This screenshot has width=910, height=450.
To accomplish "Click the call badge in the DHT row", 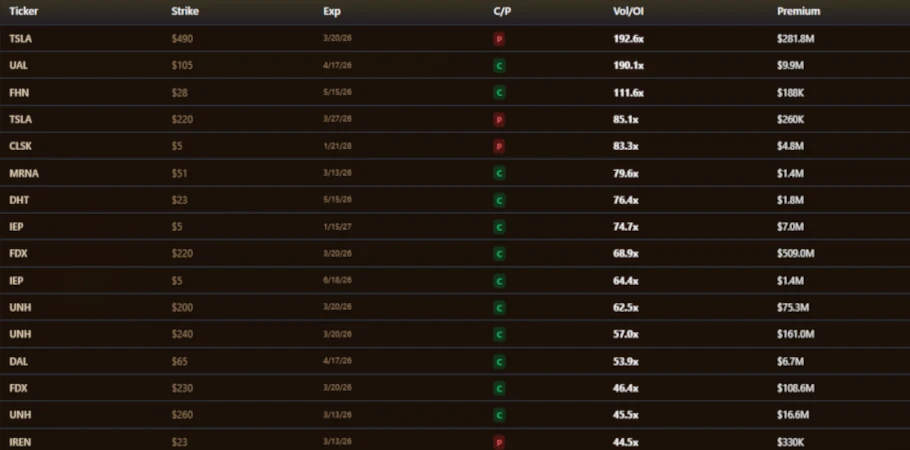I will (499, 200).
